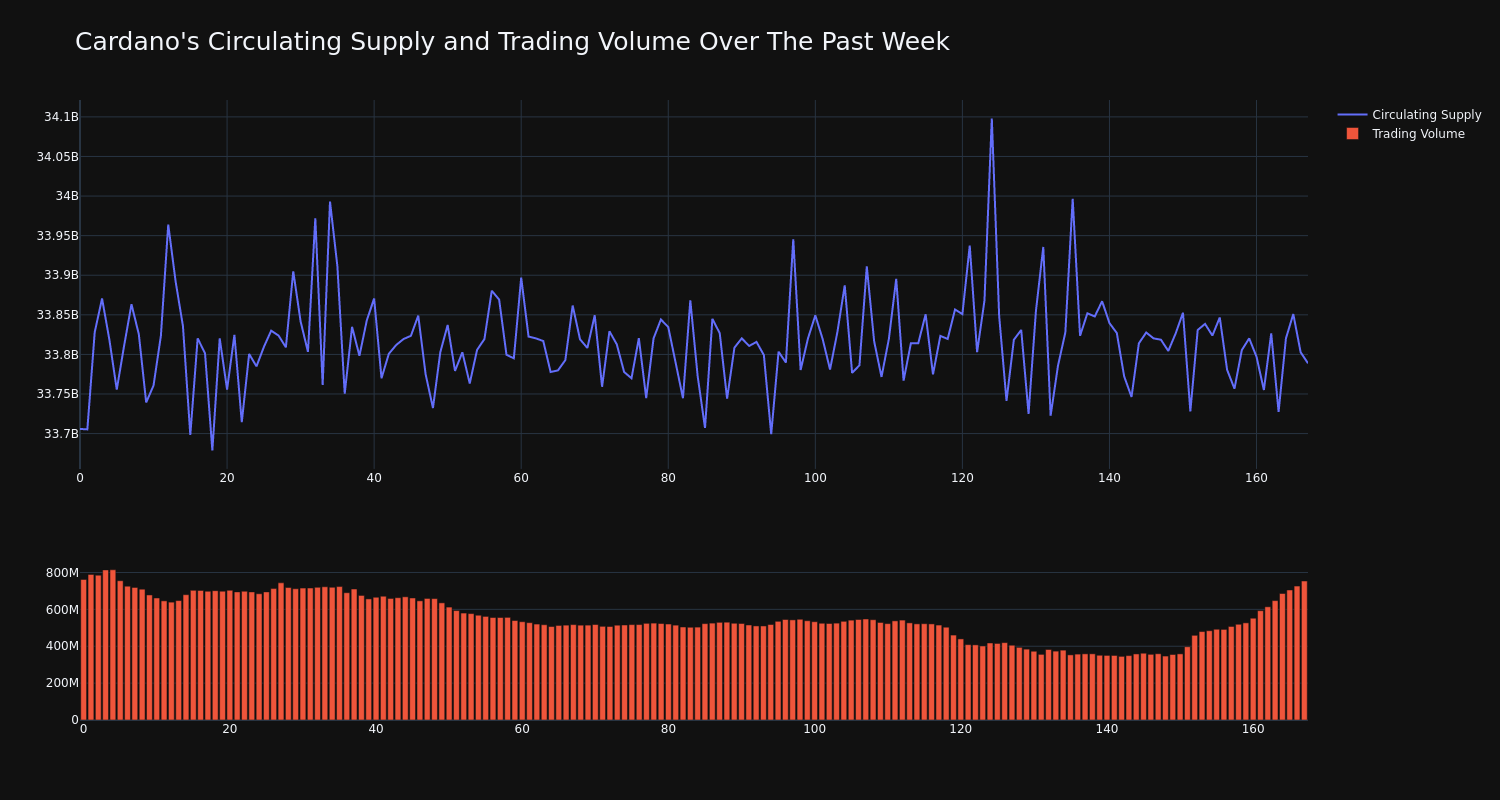Screen dimensions: 1500x800
Task: Click the red Trading Volume legend swatch
Action: coord(1352,134)
